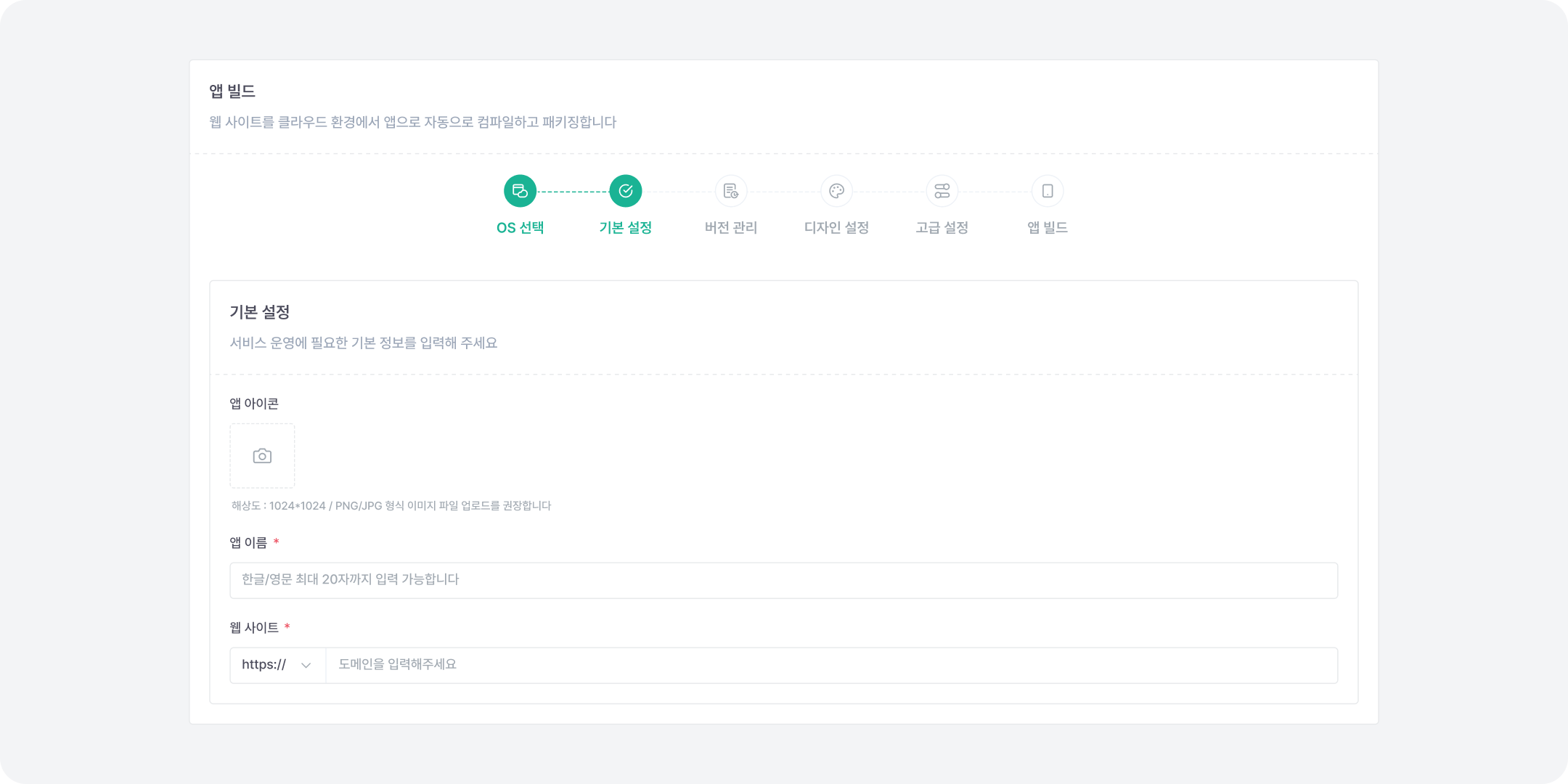Focus the 도메인을 입력해주세요 domain field

coord(832,665)
